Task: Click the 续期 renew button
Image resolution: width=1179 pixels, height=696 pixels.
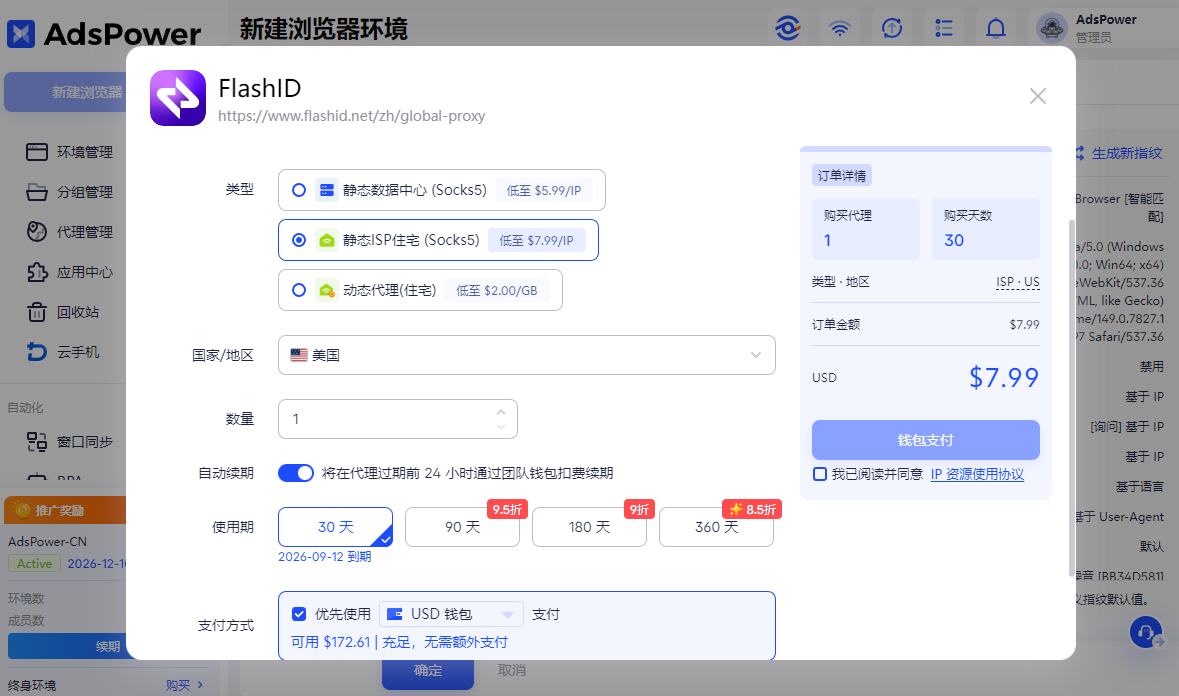Action: click(x=68, y=646)
